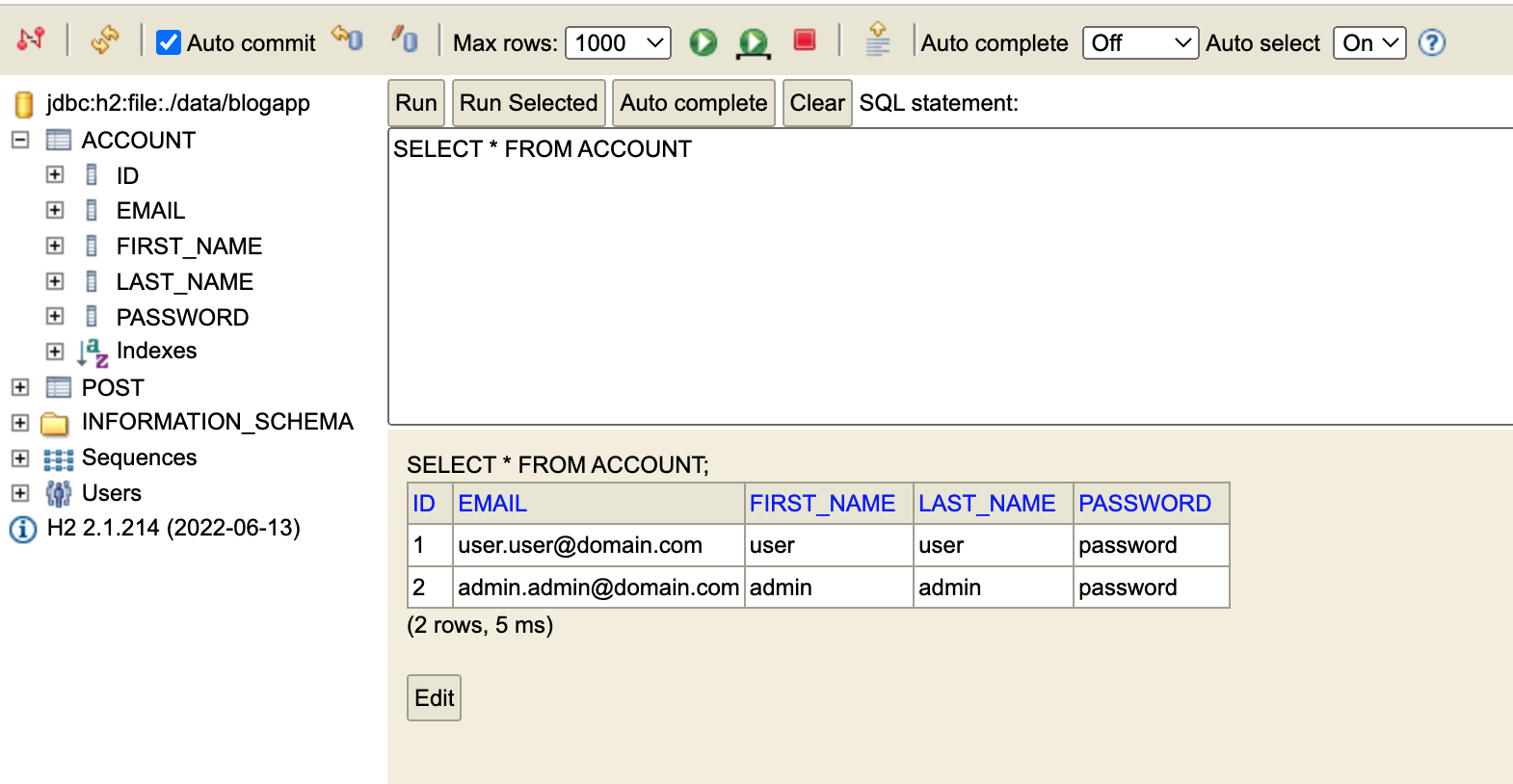
Task: Click the Commit icon
Action: point(405,38)
